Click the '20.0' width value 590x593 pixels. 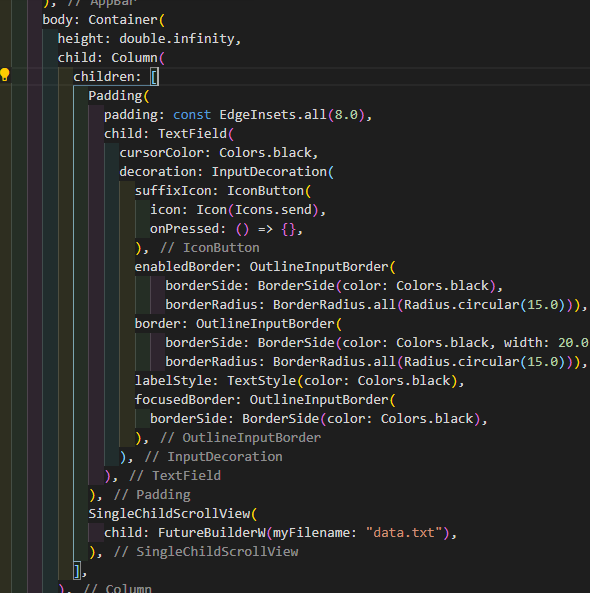click(573, 343)
